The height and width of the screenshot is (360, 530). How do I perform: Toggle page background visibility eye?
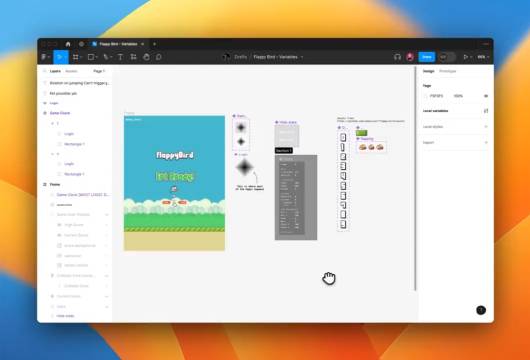486,96
